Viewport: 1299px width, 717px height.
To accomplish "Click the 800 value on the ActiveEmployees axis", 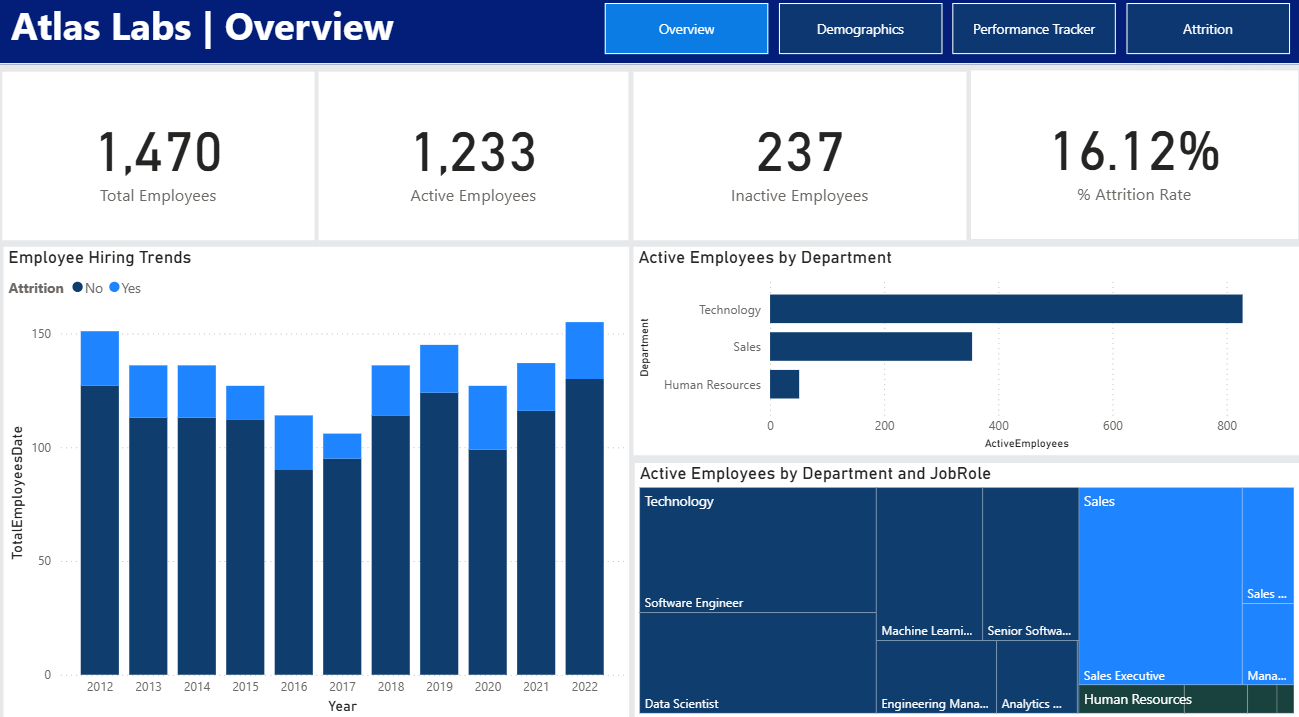I will tap(1228, 426).
